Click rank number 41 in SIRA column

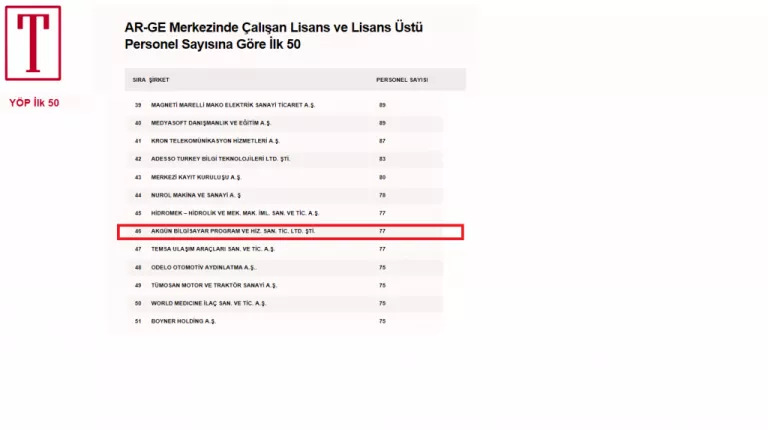point(138,141)
